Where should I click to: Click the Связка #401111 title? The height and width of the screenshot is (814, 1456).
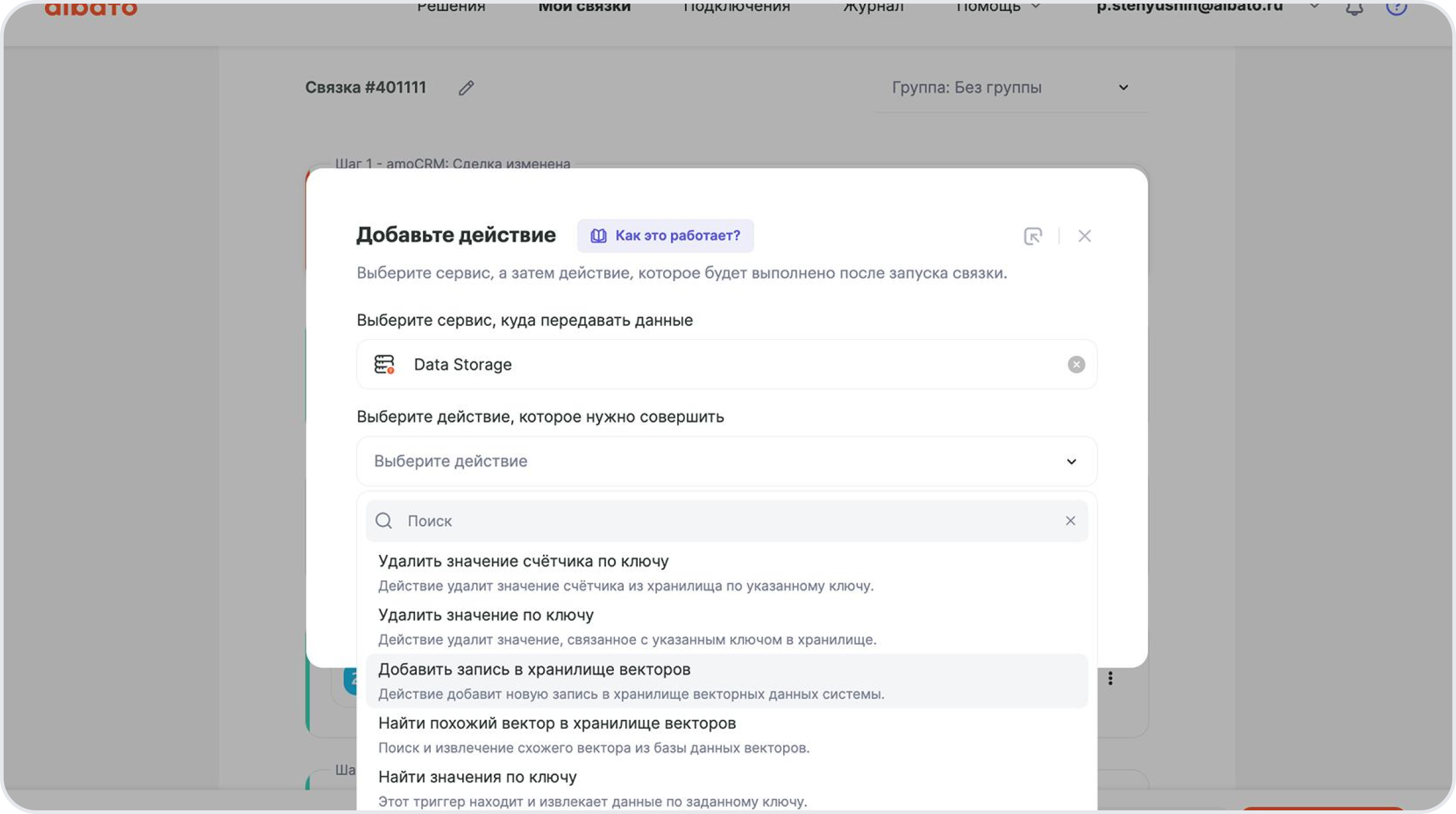click(366, 87)
